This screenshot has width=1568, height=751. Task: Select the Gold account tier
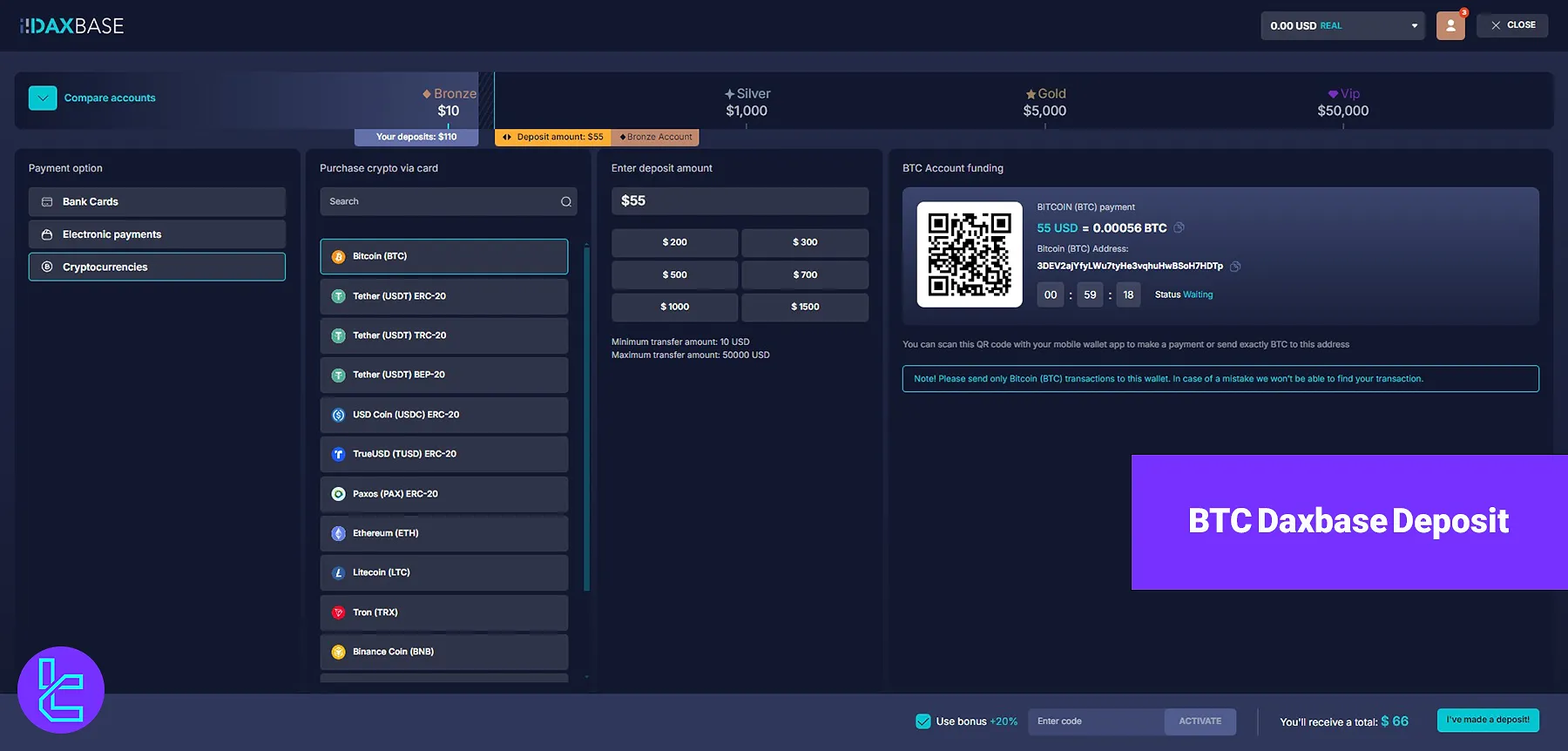[x=1045, y=102]
